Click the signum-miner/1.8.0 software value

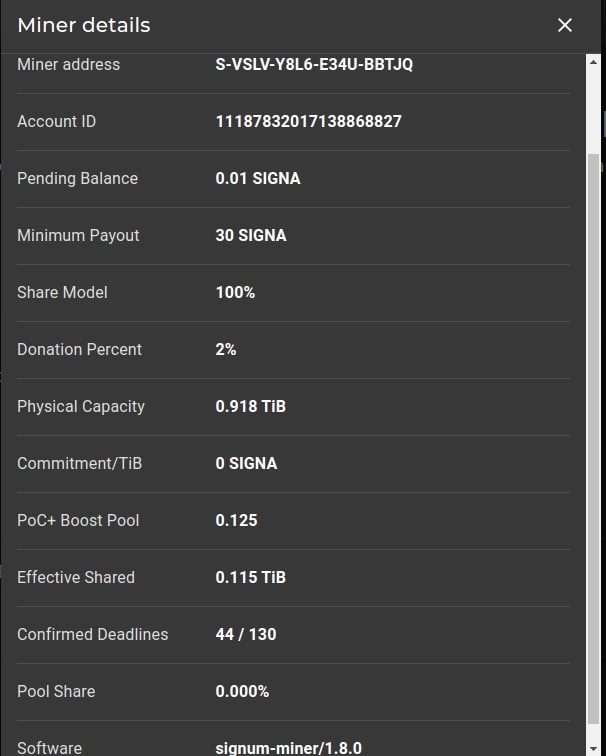pyautogui.click(x=289, y=748)
